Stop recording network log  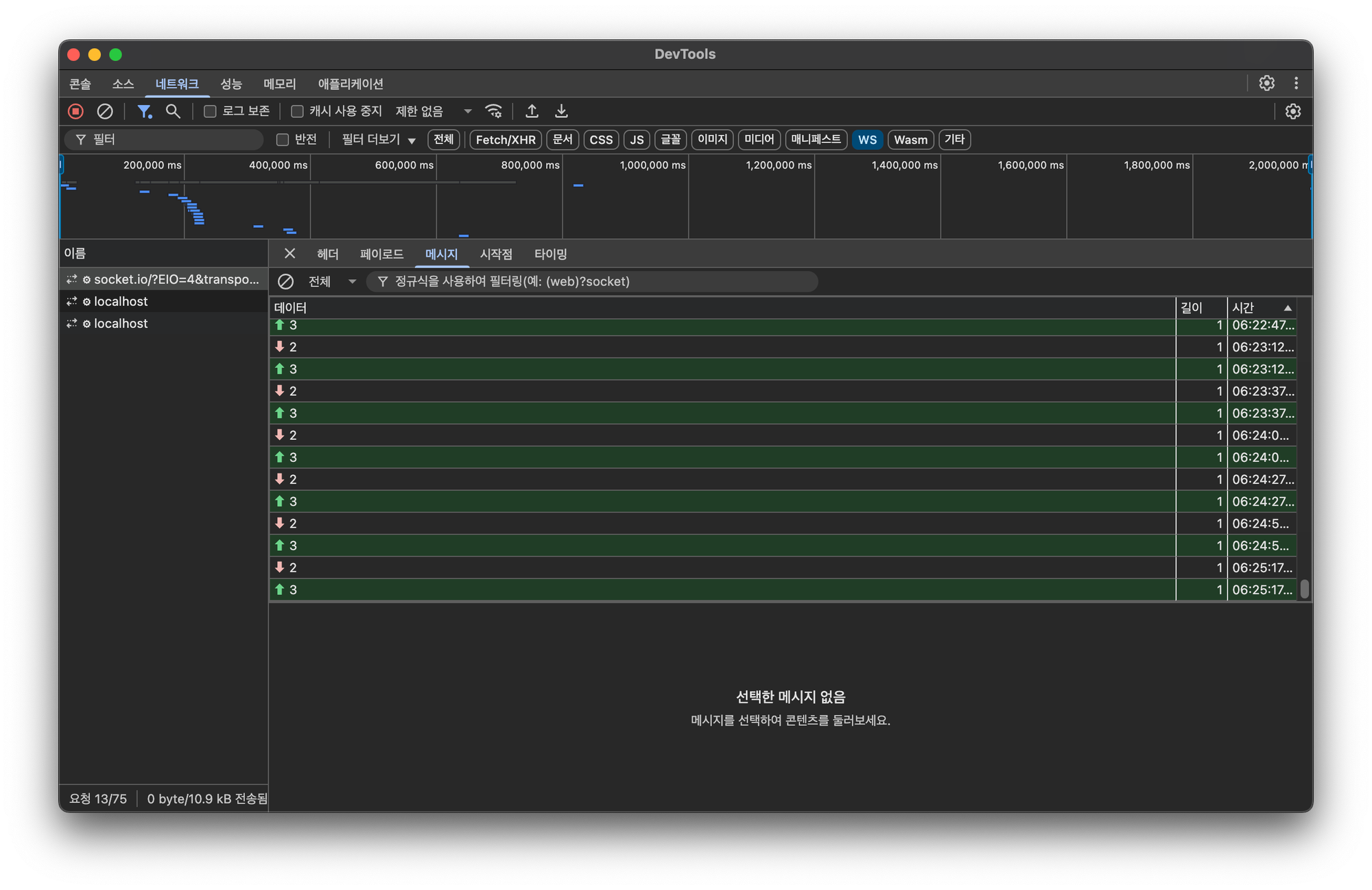click(x=75, y=111)
